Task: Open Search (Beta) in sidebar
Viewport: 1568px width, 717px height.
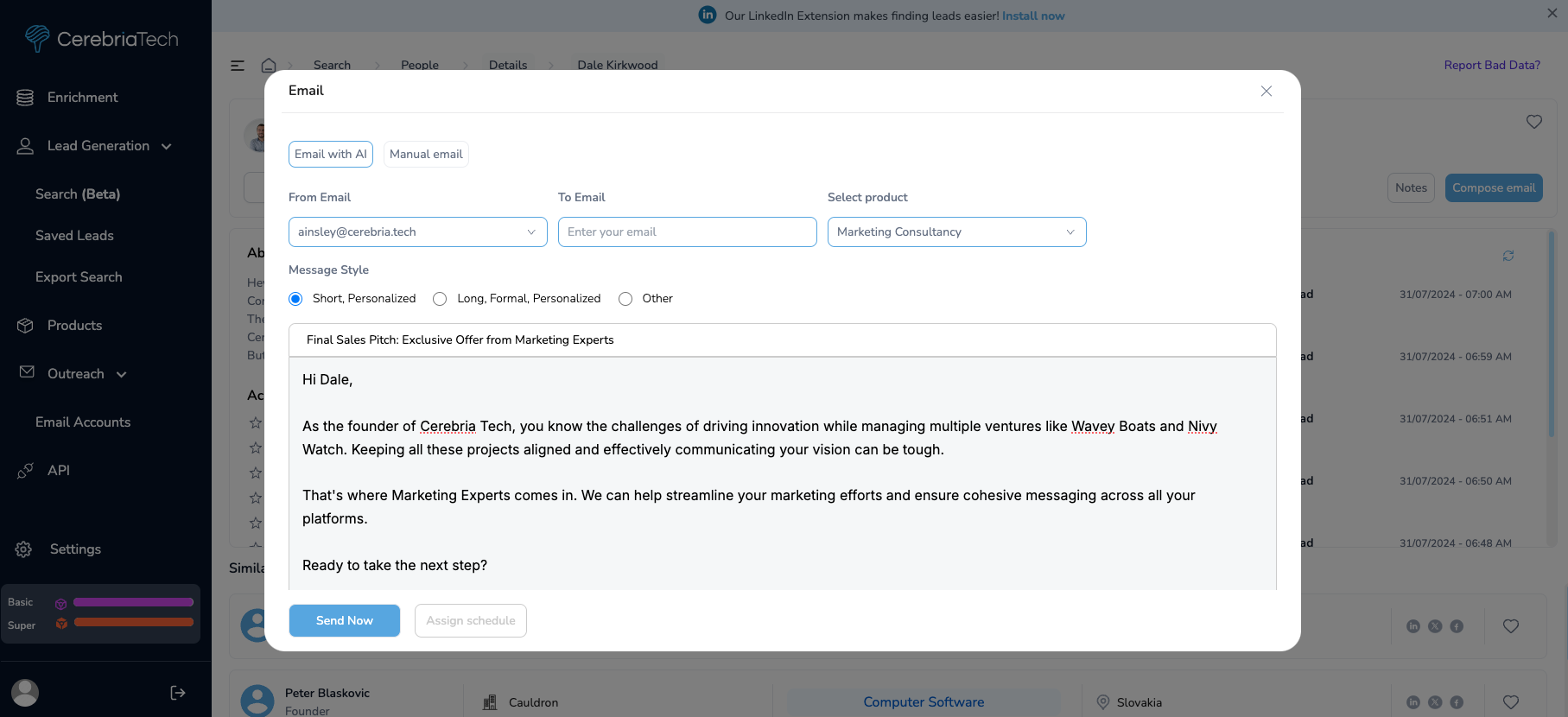Action: click(78, 194)
